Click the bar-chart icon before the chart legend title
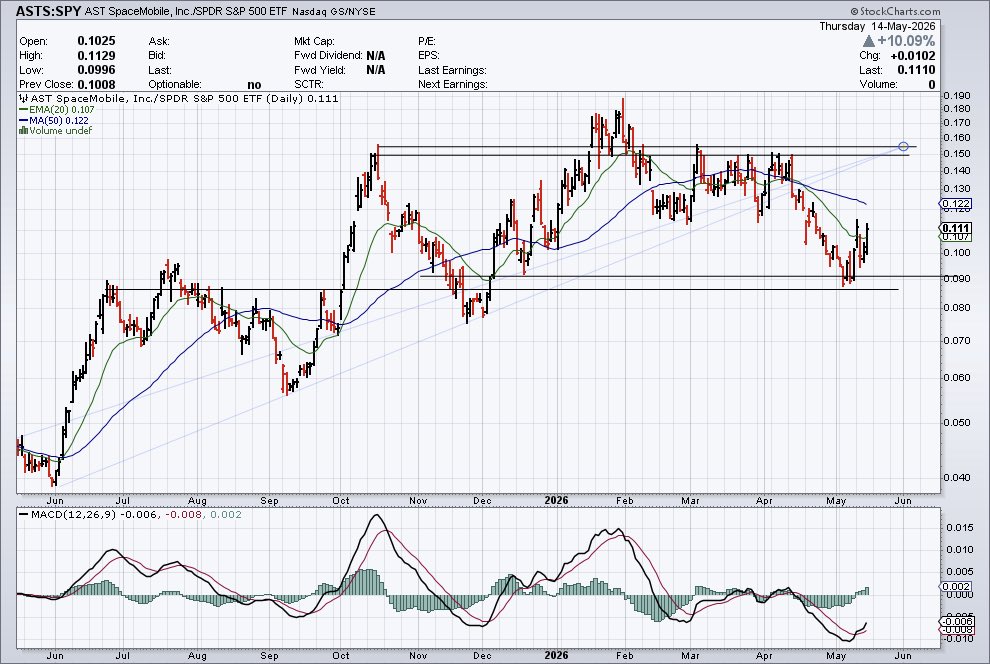This screenshot has height=664, width=990. pyautogui.click(x=23, y=98)
